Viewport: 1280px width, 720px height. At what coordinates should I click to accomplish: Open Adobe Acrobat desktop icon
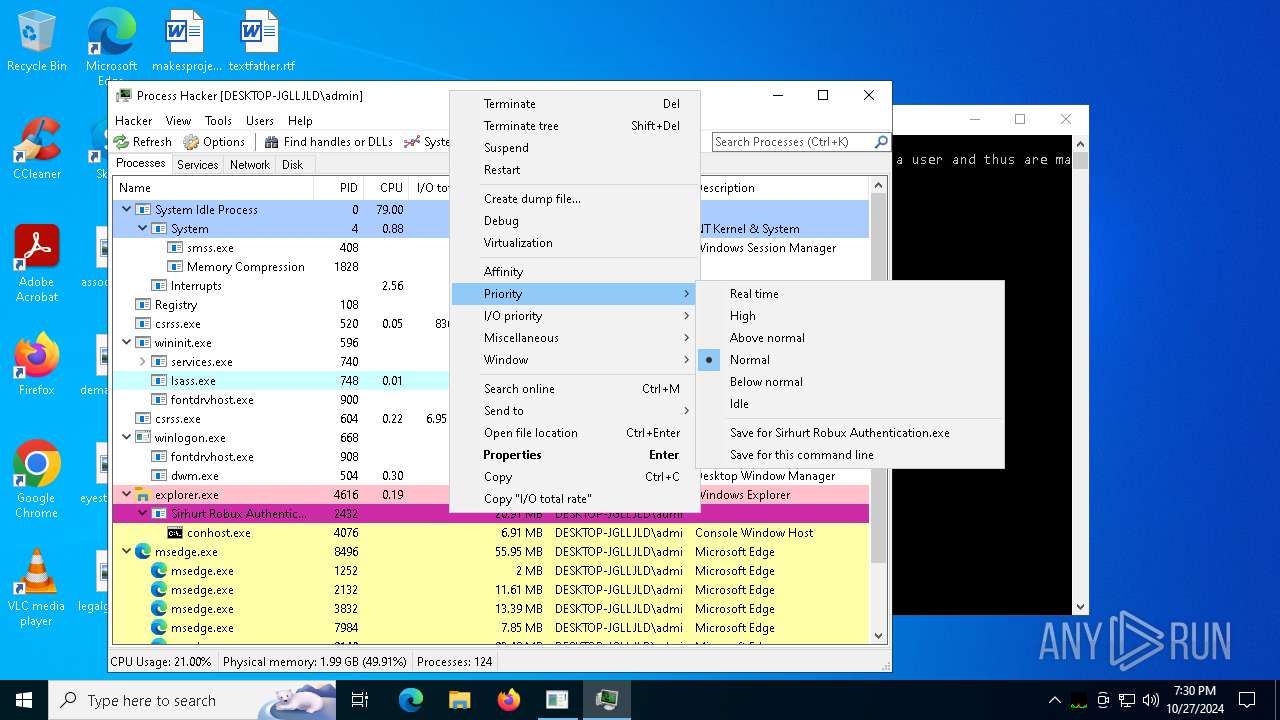point(37,264)
